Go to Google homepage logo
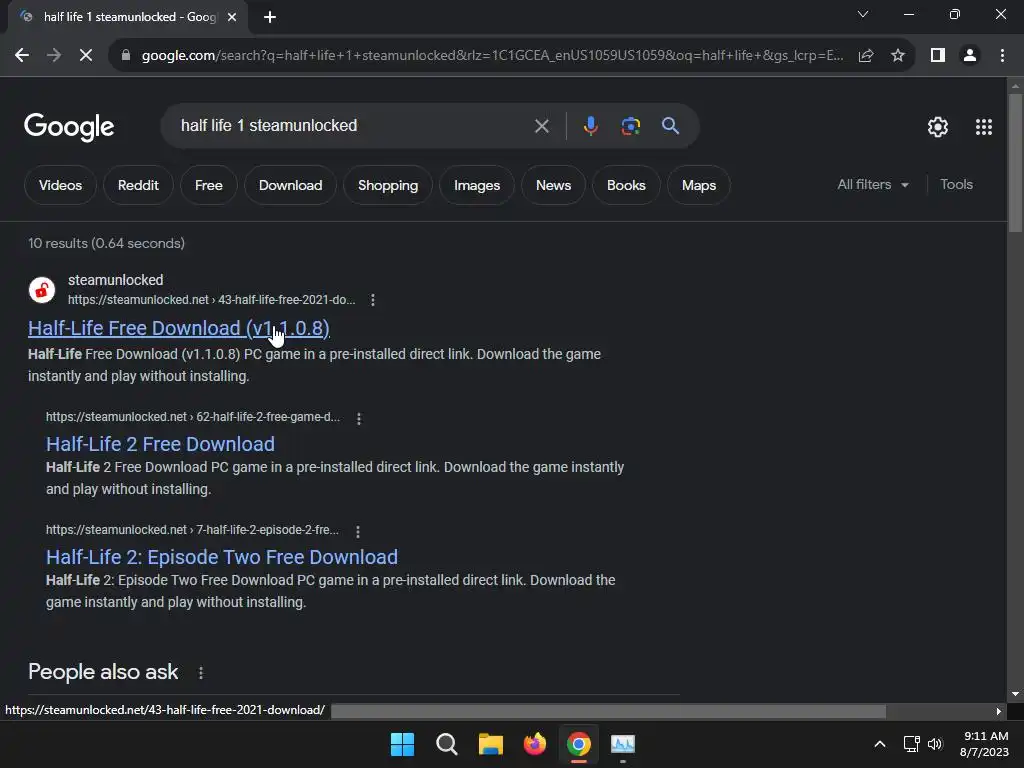Image resolution: width=1024 pixels, height=768 pixels. pos(69,127)
